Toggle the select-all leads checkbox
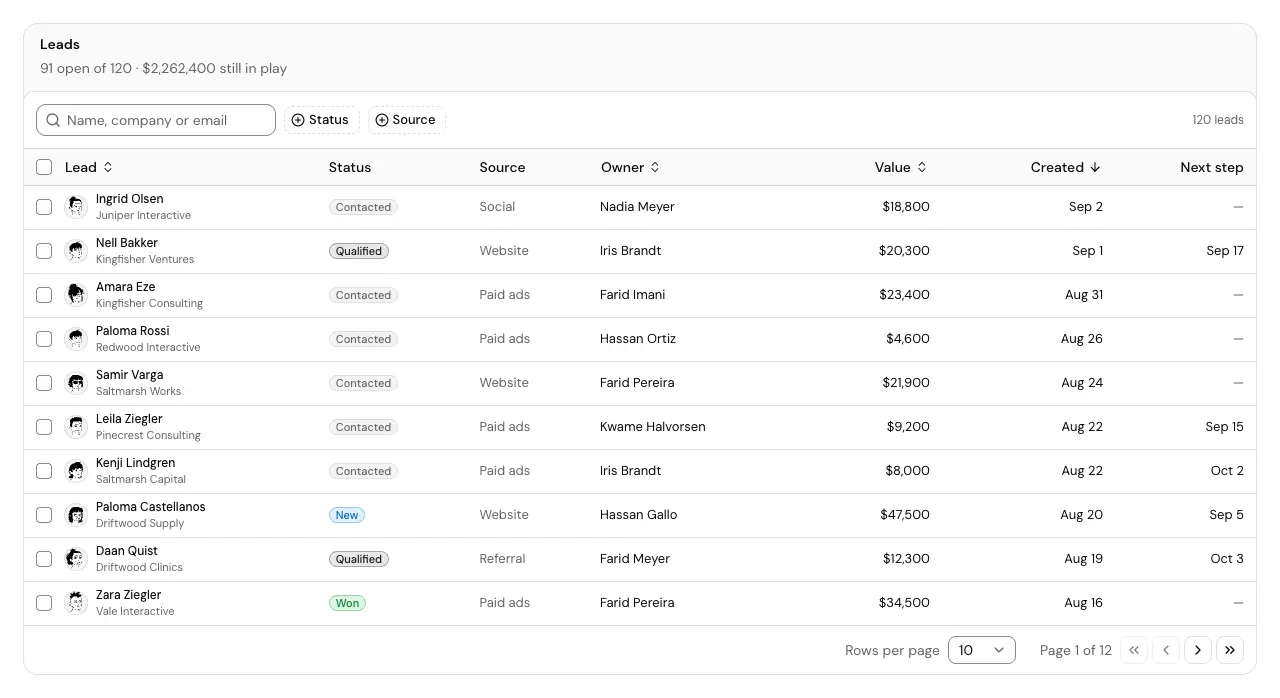 (44, 167)
